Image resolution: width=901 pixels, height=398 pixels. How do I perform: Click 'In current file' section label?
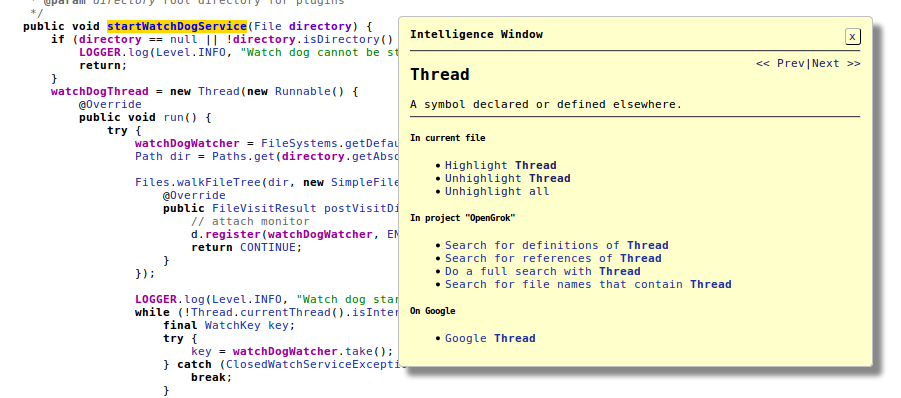[448, 138]
